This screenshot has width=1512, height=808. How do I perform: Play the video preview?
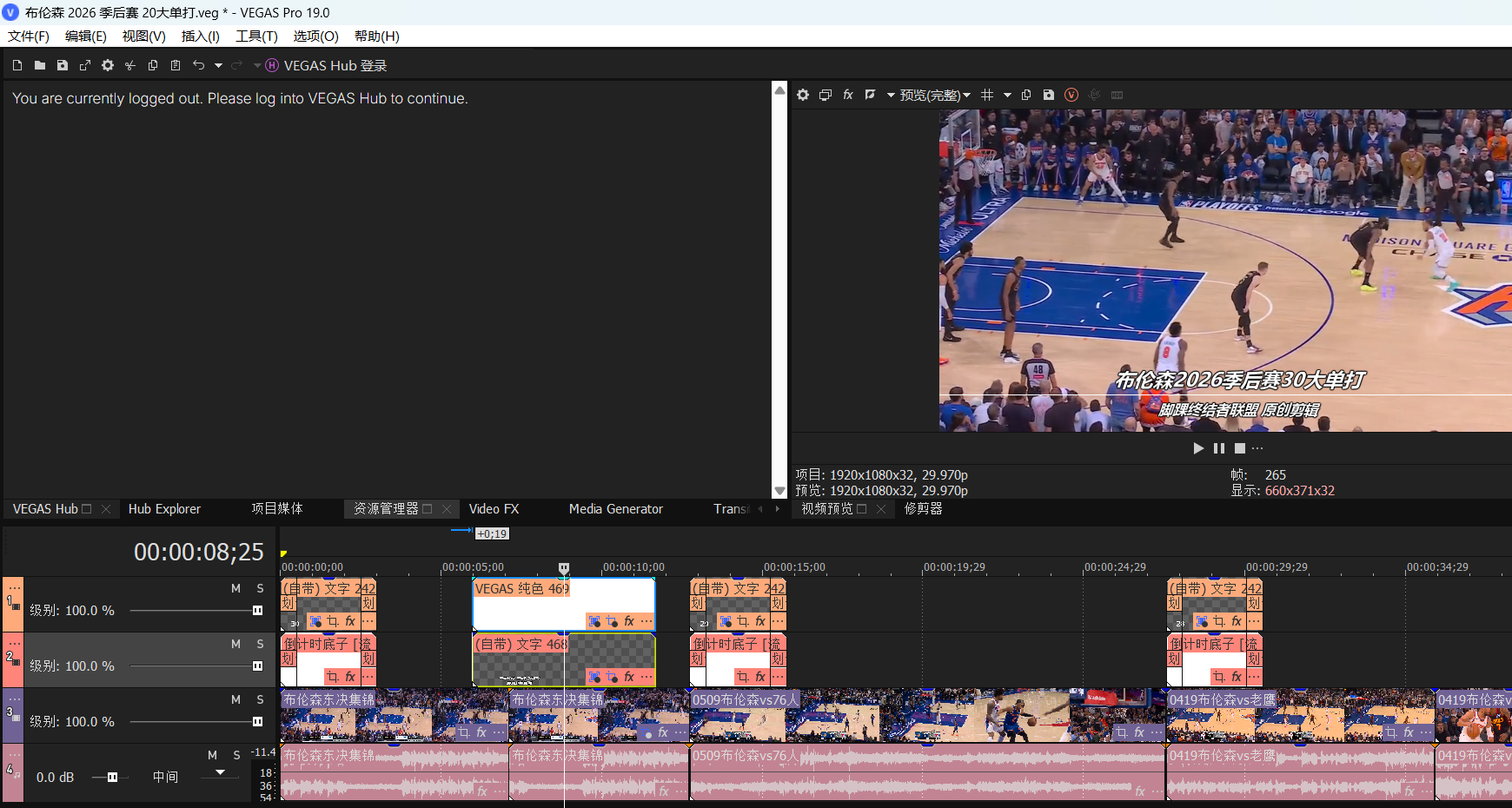(1198, 448)
